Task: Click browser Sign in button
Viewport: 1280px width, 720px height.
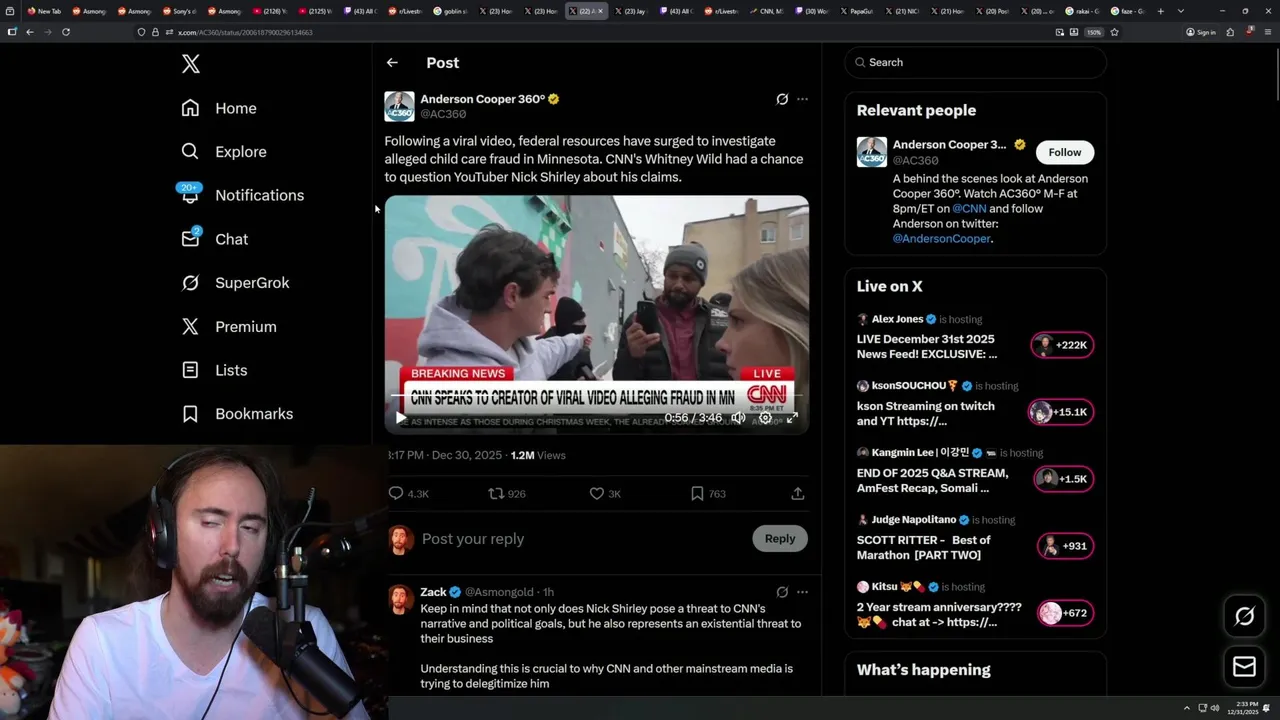Action: 1201,32
